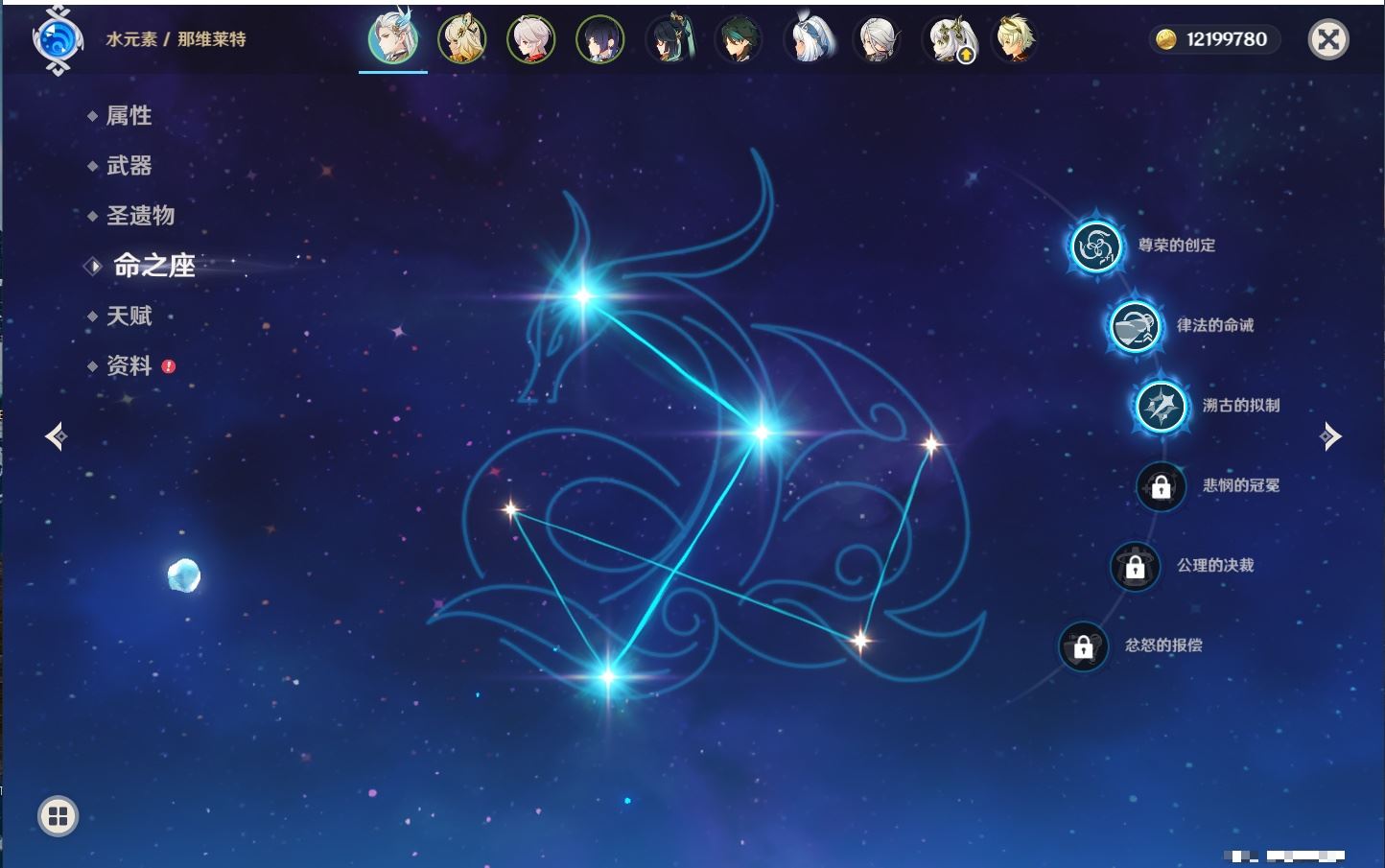Click the 水元素 / 那维莱特 title text

[x=176, y=39]
